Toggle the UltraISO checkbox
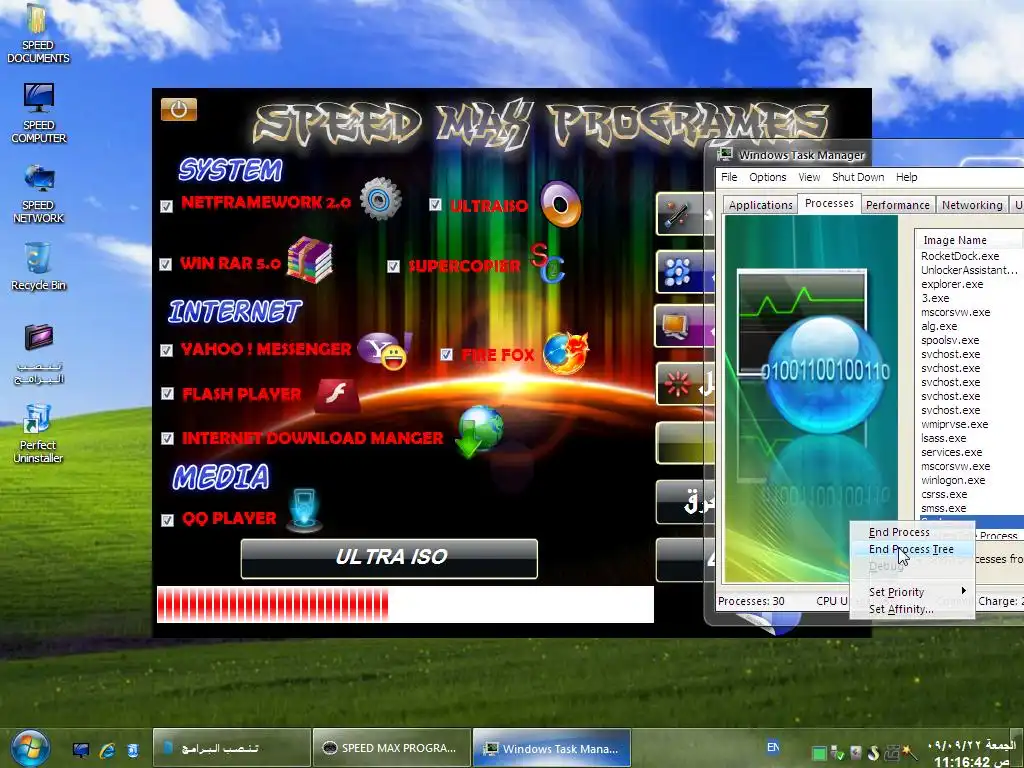Image resolution: width=1024 pixels, height=768 pixels. point(436,205)
